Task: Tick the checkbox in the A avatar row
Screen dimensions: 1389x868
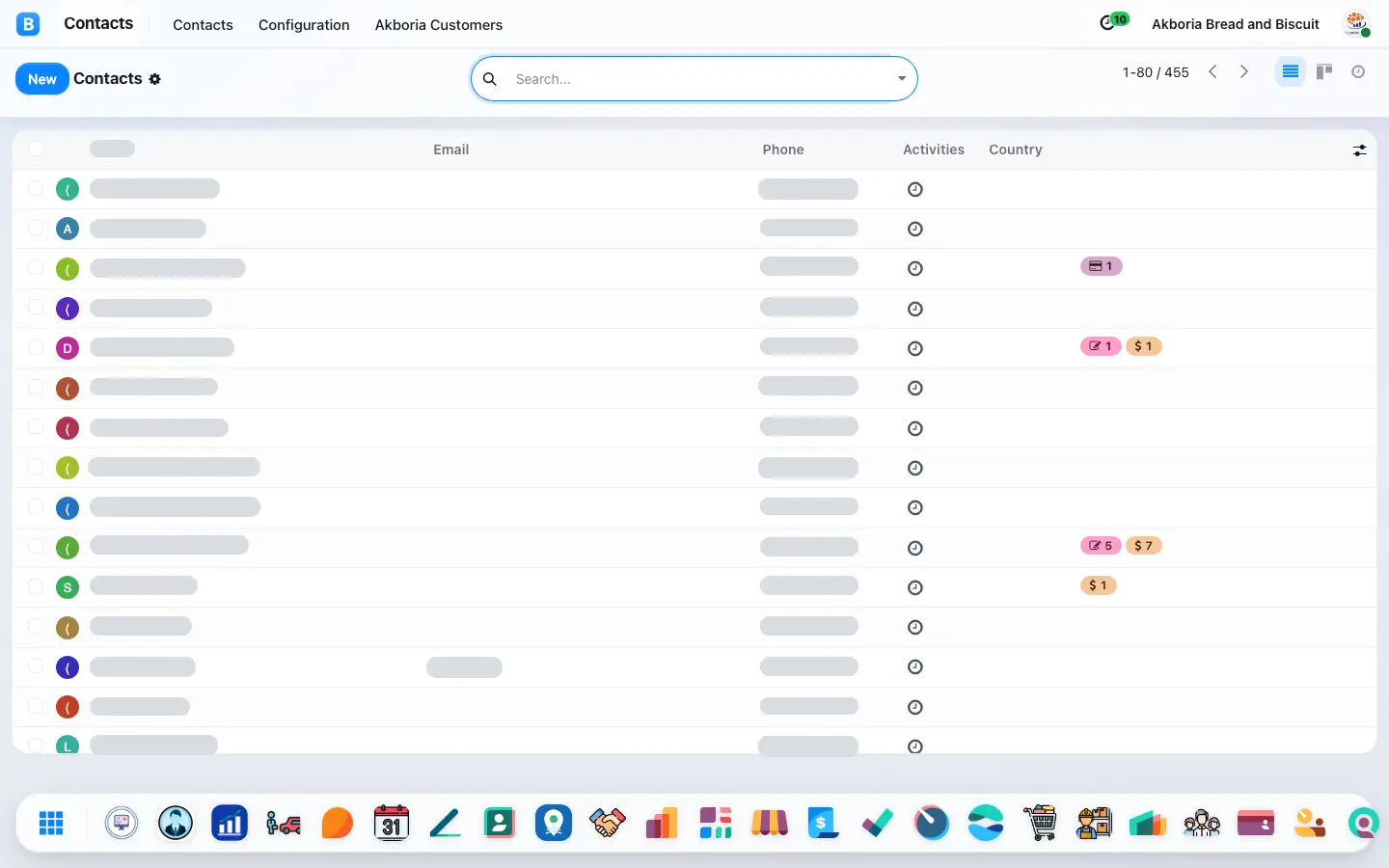Action: point(36,229)
